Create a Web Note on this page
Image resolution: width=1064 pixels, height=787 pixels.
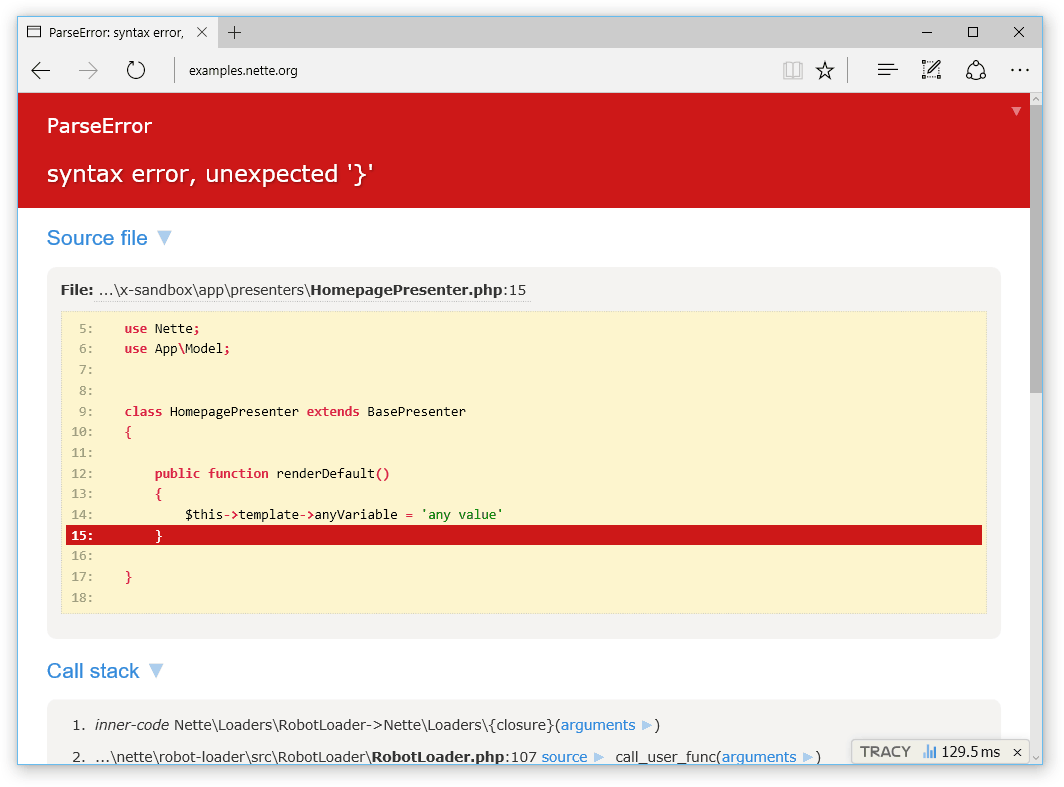pyautogui.click(x=931, y=70)
